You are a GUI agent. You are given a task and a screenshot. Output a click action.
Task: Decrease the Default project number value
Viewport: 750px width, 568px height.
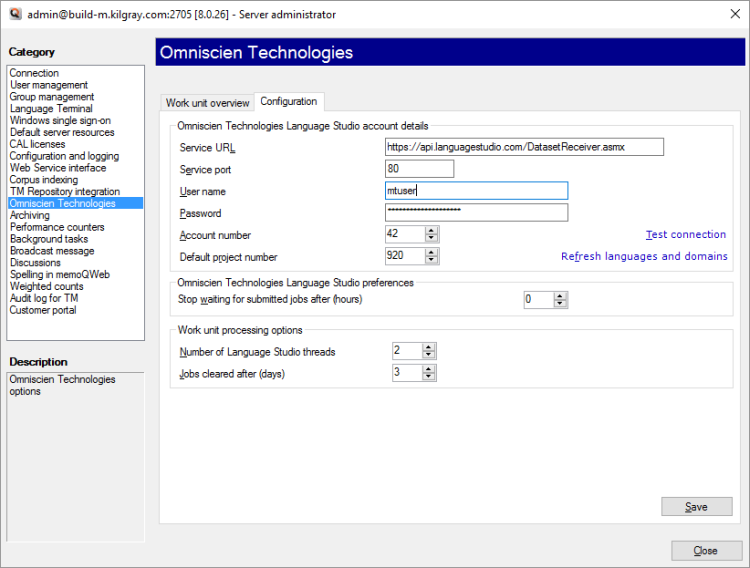point(431,261)
